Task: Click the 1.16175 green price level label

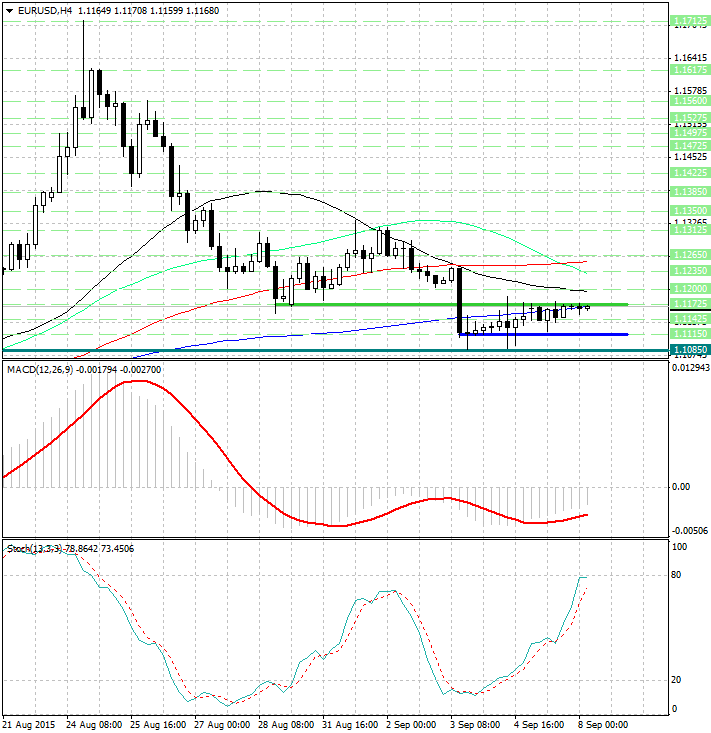Action: click(x=690, y=70)
